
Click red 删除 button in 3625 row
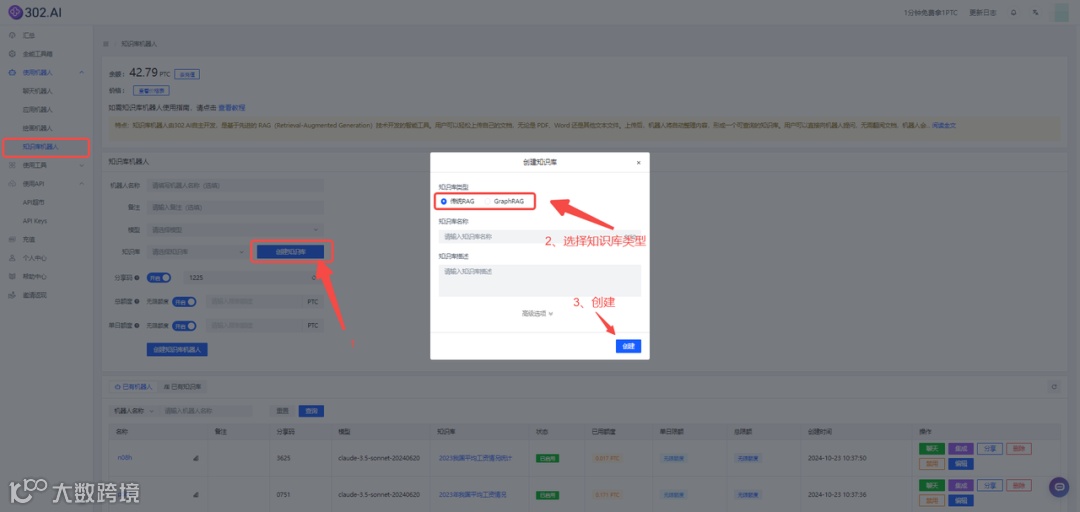tap(1019, 449)
